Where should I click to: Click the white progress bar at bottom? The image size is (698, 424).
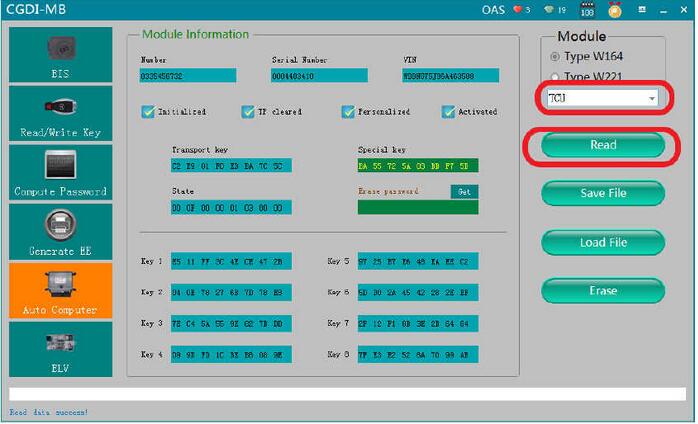[x=347, y=394]
